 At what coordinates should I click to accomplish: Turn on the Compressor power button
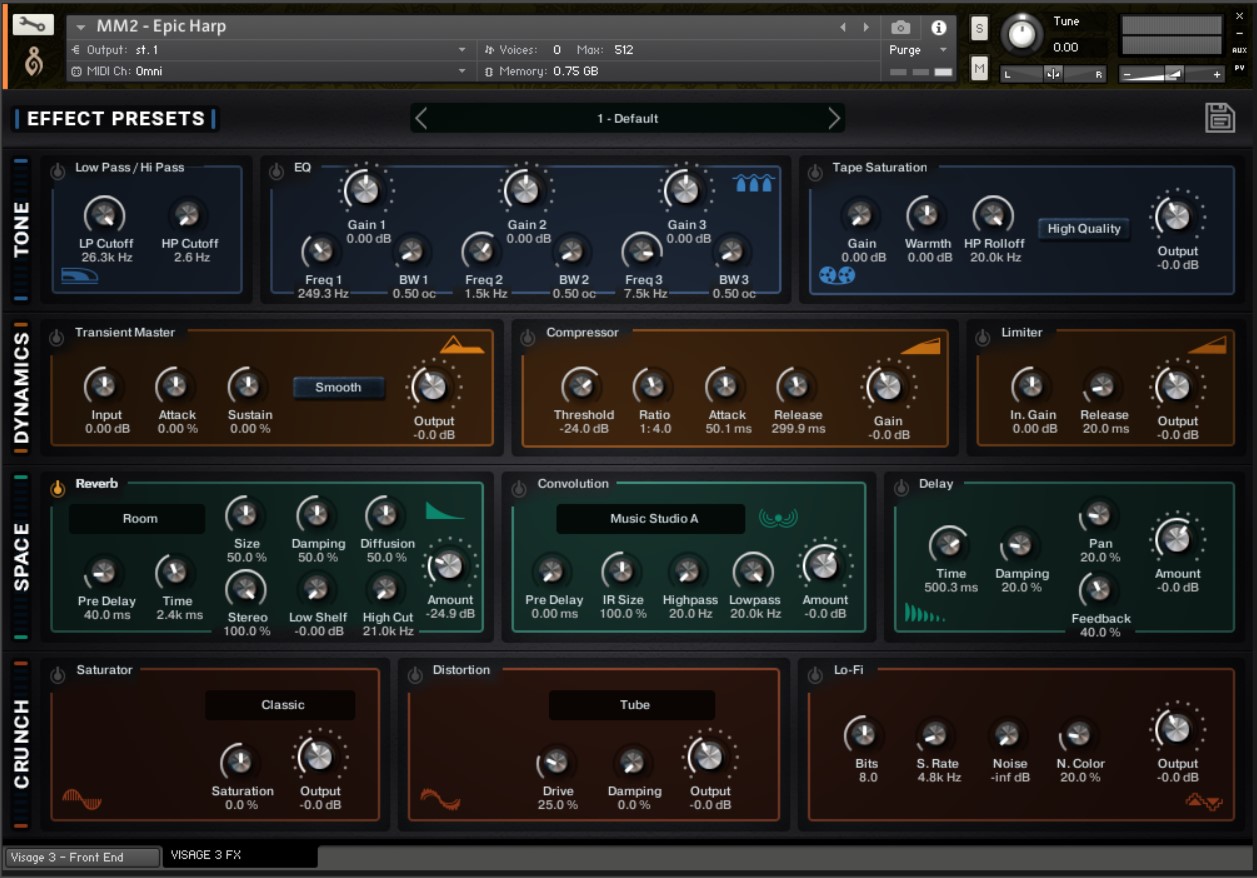pyautogui.click(x=528, y=337)
